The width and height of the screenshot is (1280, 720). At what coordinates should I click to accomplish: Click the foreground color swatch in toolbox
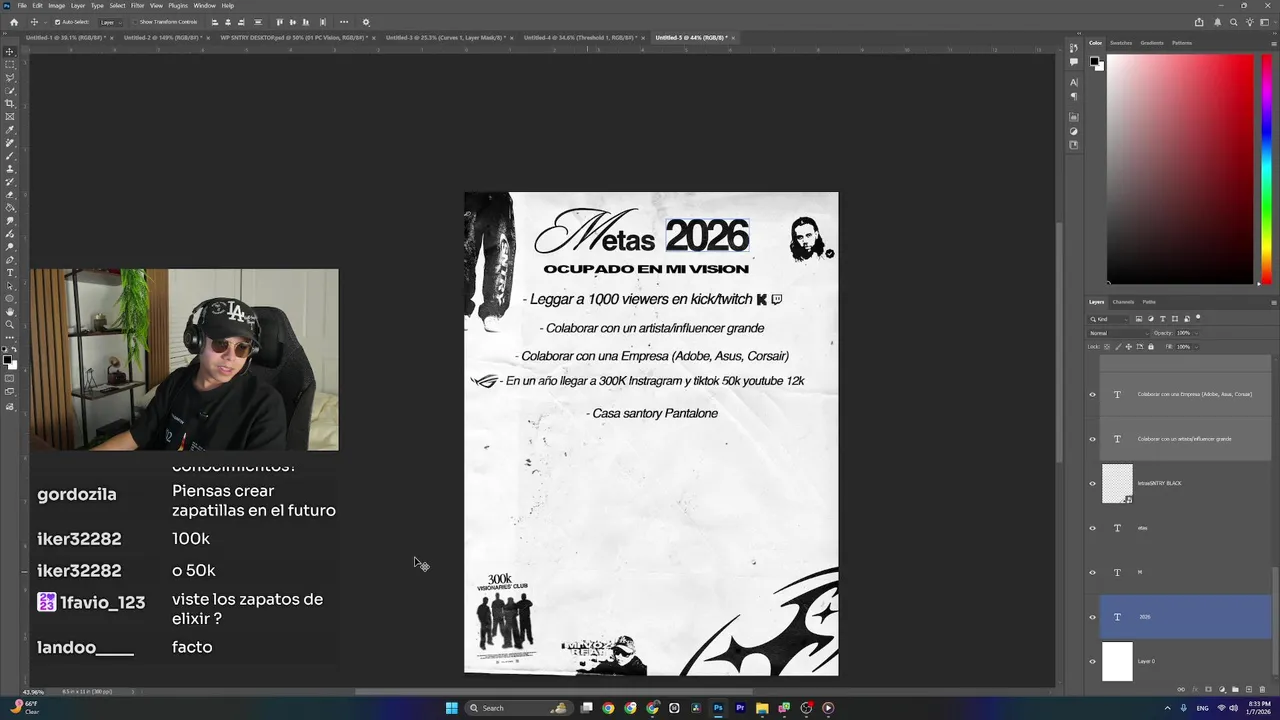pyautogui.click(x=7, y=359)
